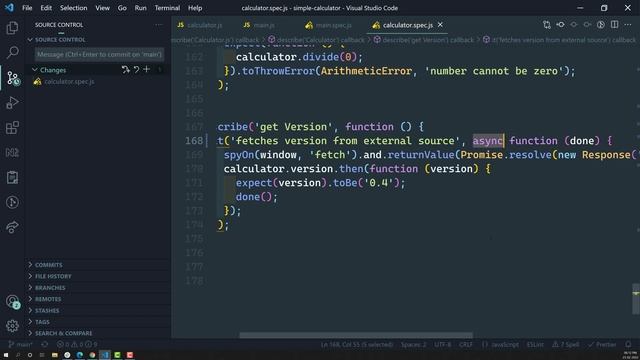This screenshot has width=640, height=360.
Task: Open the Search view in activity bar
Action: click(x=12, y=52)
